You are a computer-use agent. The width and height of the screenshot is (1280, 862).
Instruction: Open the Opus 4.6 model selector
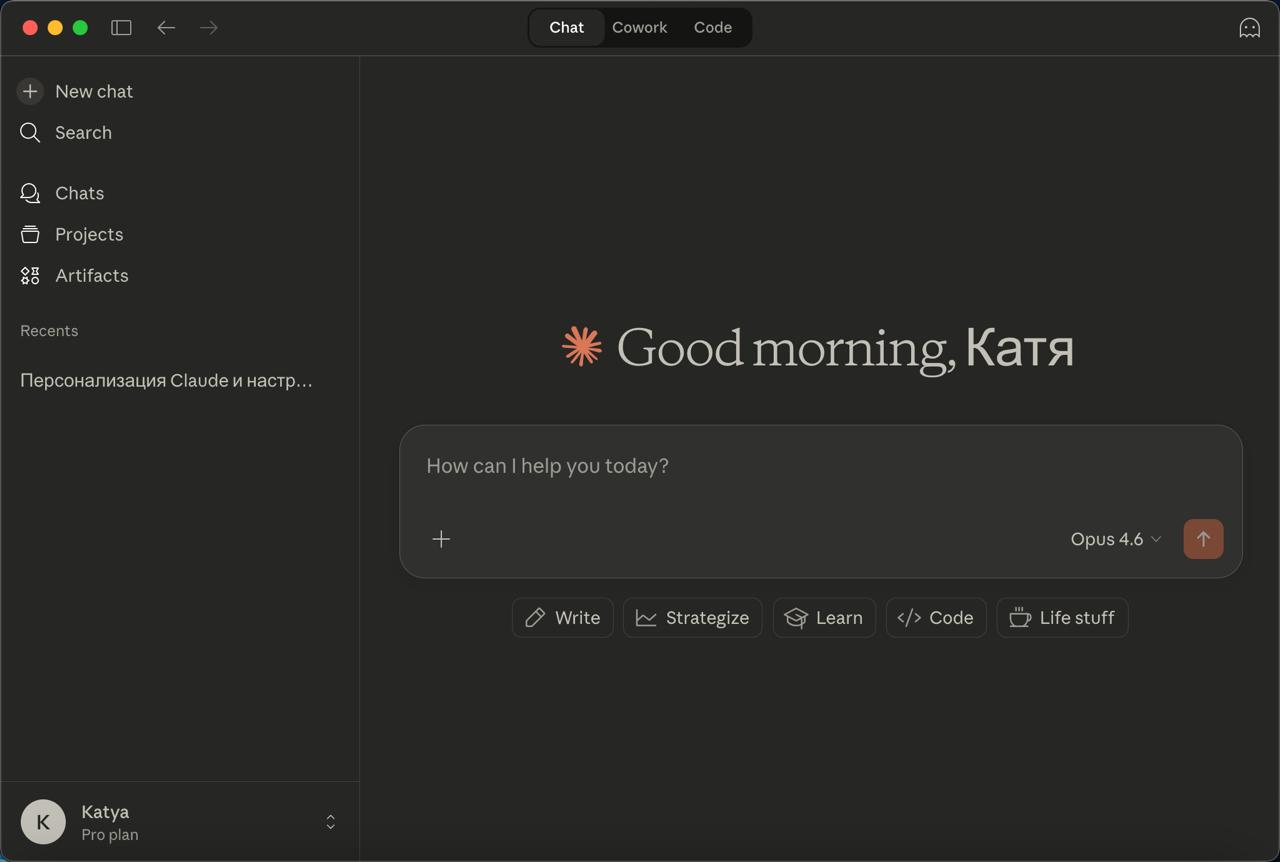1116,539
